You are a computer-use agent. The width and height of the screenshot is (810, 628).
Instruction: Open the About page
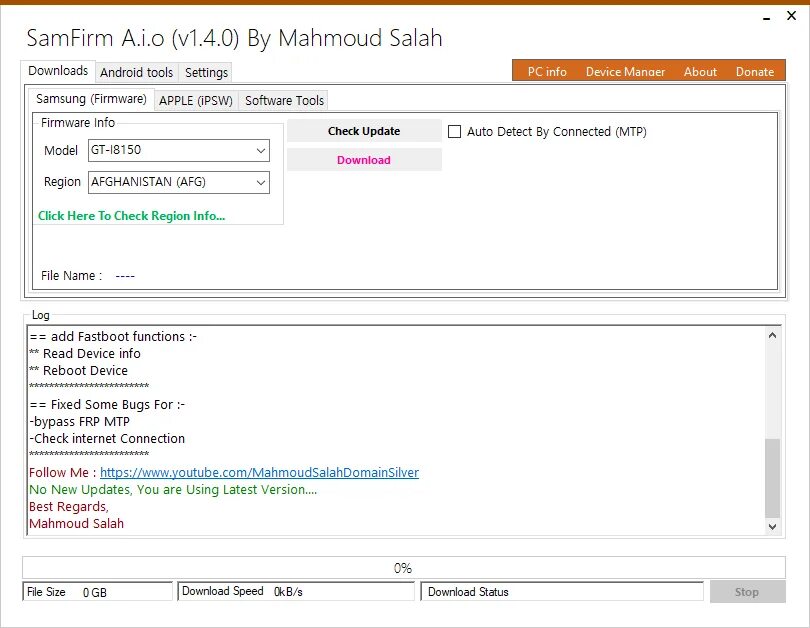tap(700, 71)
